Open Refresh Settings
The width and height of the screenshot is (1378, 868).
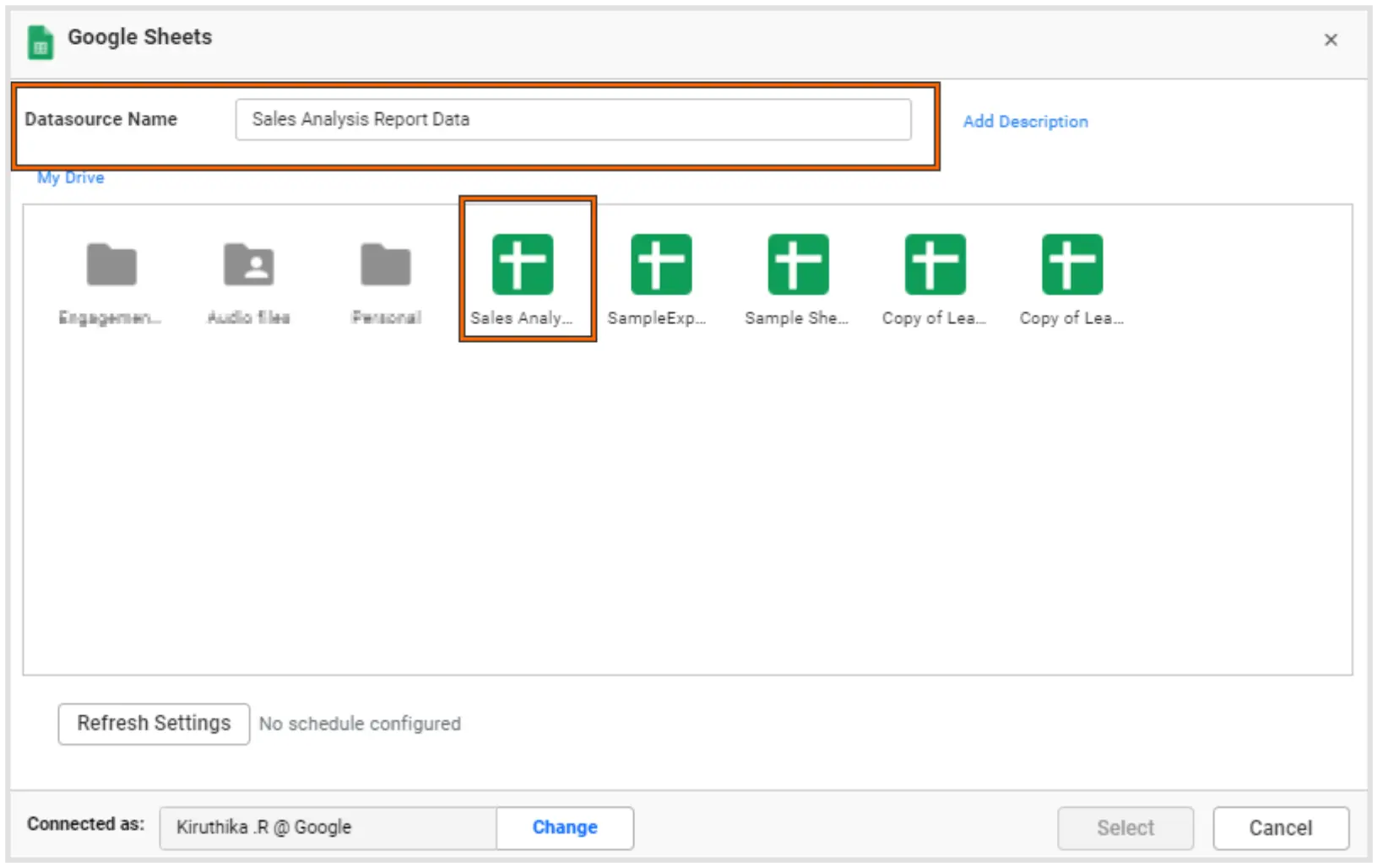154,724
